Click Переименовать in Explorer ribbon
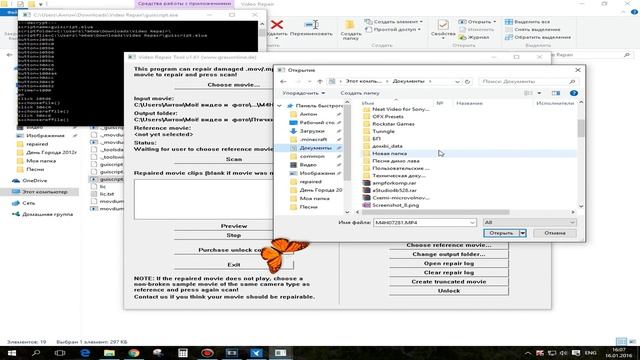The image size is (640, 360). (x=311, y=29)
